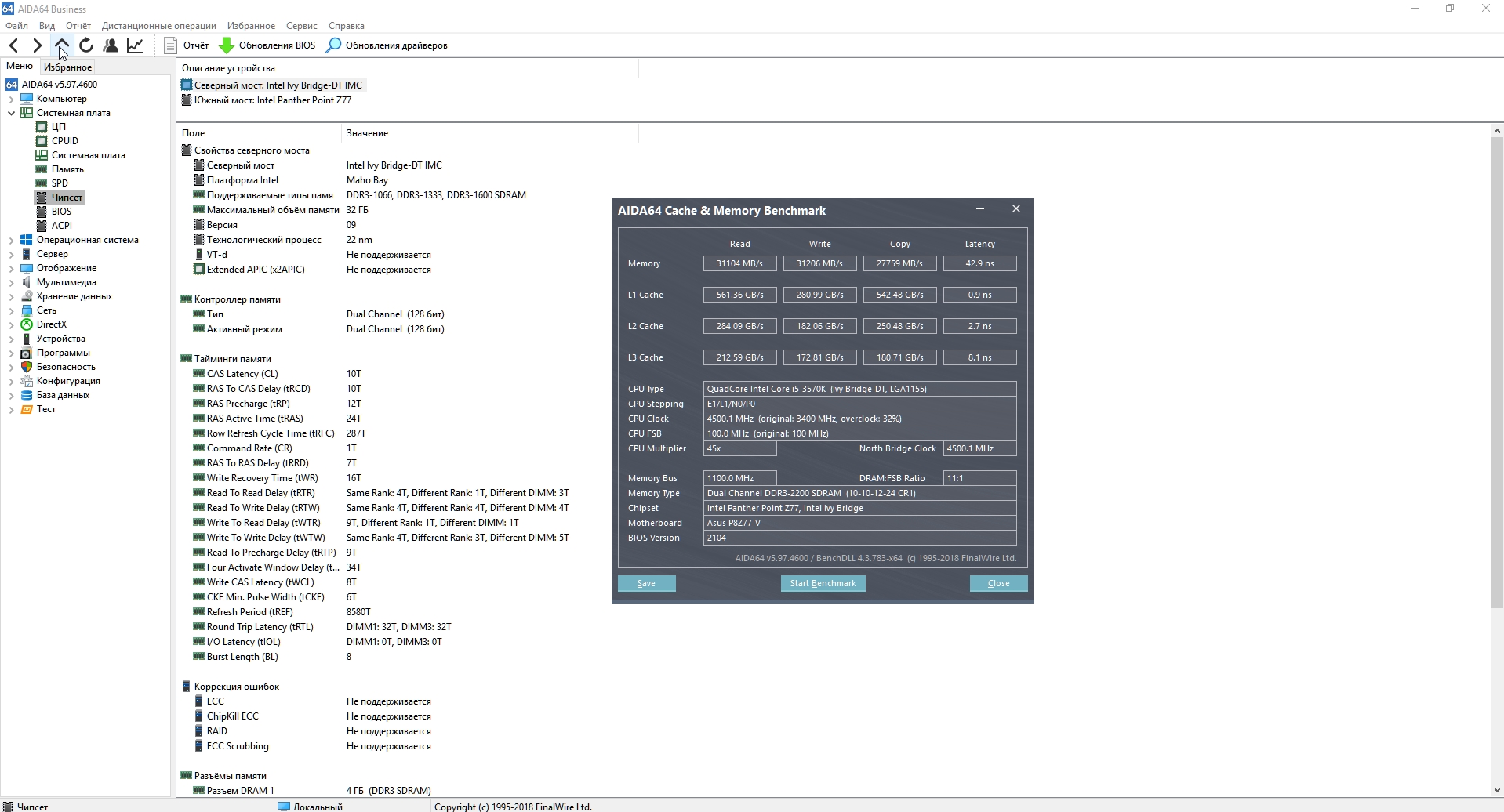Screen dimensions: 1504x812
Task: Click the База данных icon
Action: (x=27, y=395)
